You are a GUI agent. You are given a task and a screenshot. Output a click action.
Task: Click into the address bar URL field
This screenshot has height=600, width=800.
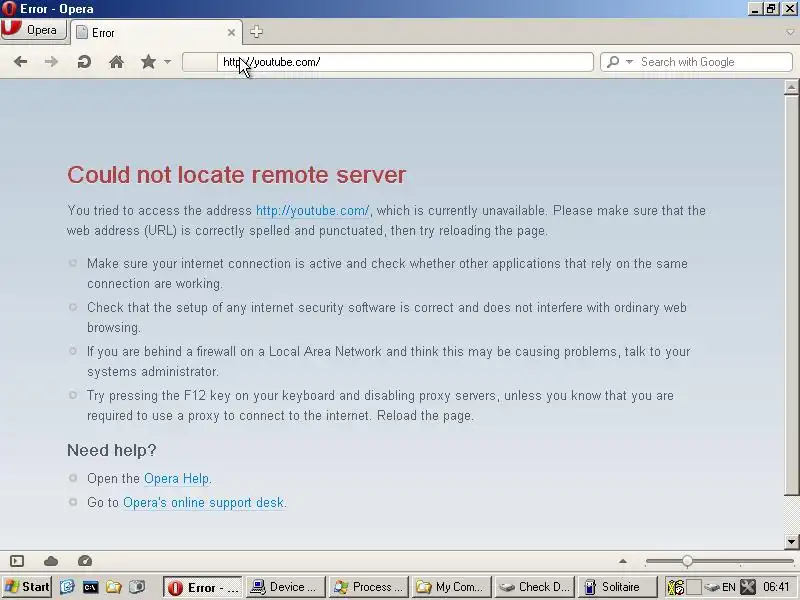[x=406, y=62]
